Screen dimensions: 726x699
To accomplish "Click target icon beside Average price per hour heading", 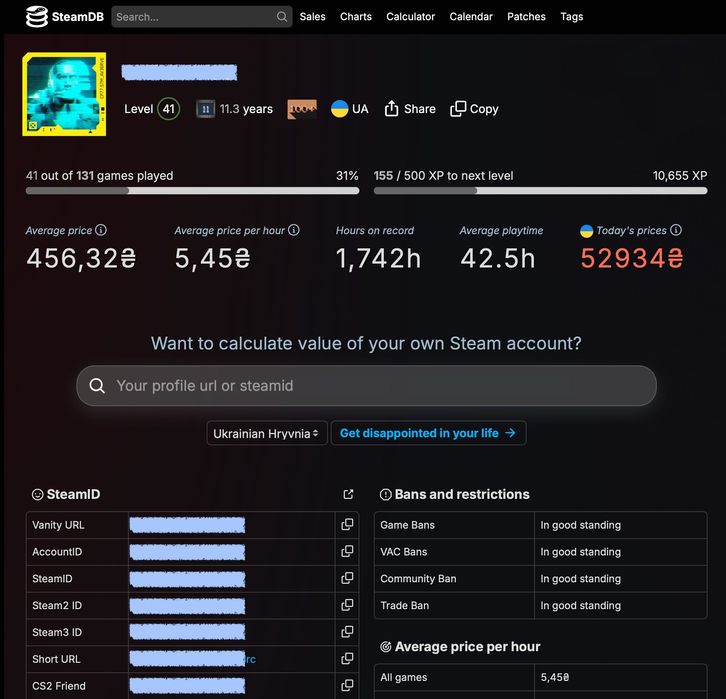I will [385, 647].
